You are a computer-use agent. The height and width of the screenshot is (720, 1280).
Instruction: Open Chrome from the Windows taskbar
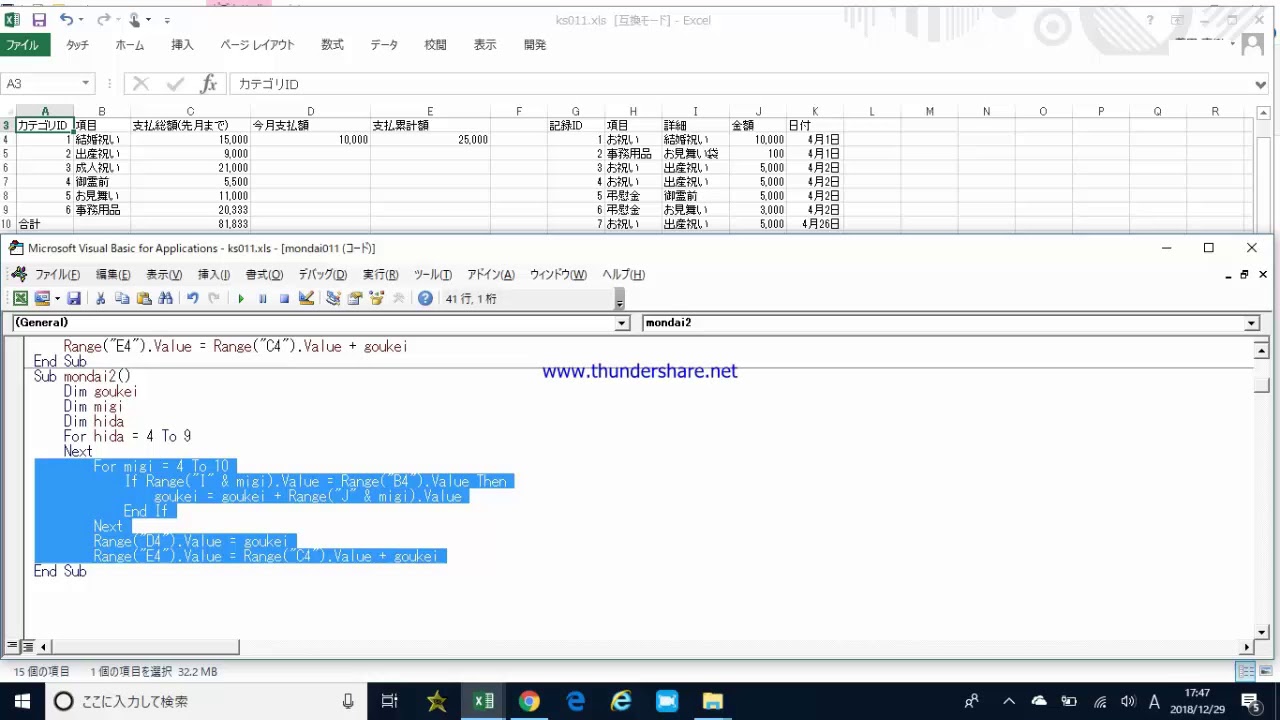coord(529,701)
